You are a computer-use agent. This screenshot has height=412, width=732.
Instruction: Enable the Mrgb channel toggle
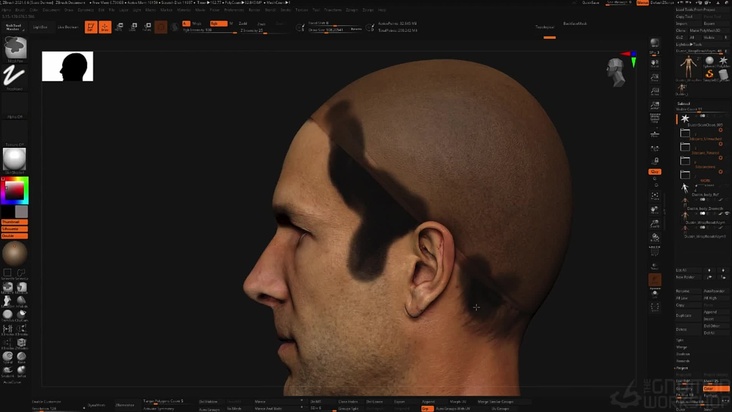click(196, 23)
